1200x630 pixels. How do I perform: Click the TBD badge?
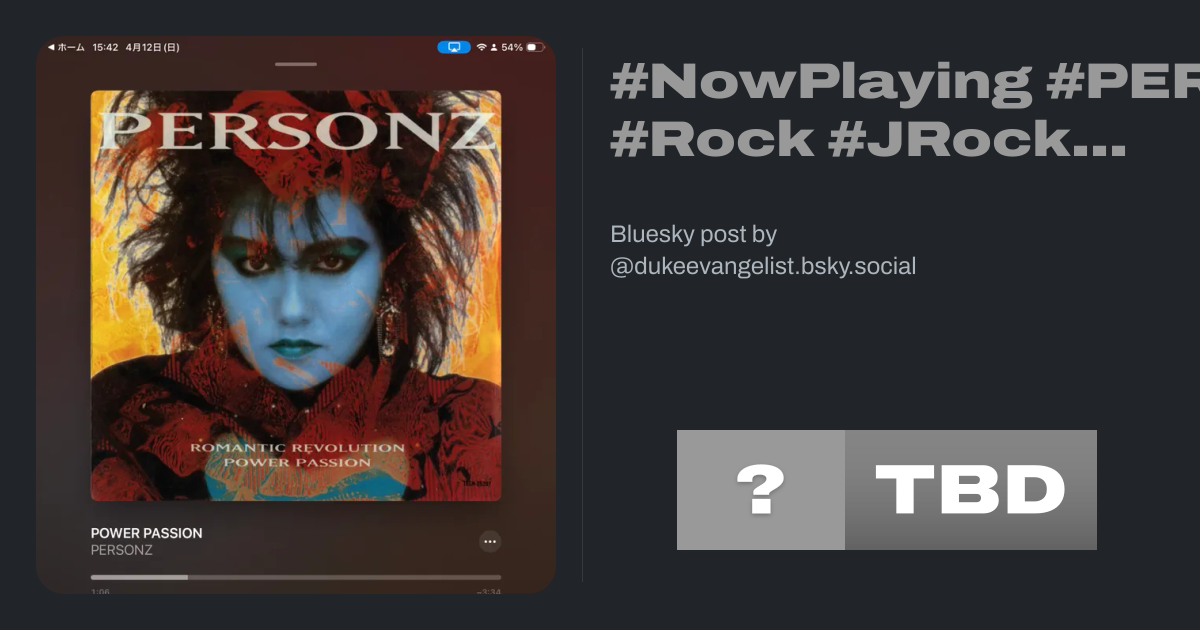point(971,490)
